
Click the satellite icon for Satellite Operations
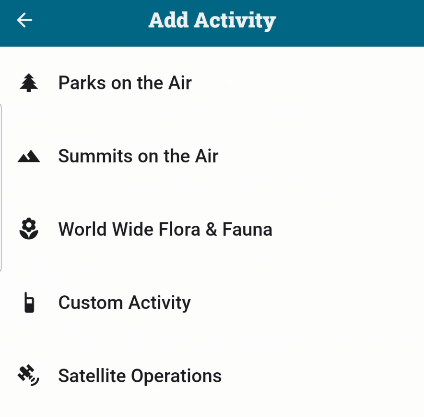(x=29, y=375)
